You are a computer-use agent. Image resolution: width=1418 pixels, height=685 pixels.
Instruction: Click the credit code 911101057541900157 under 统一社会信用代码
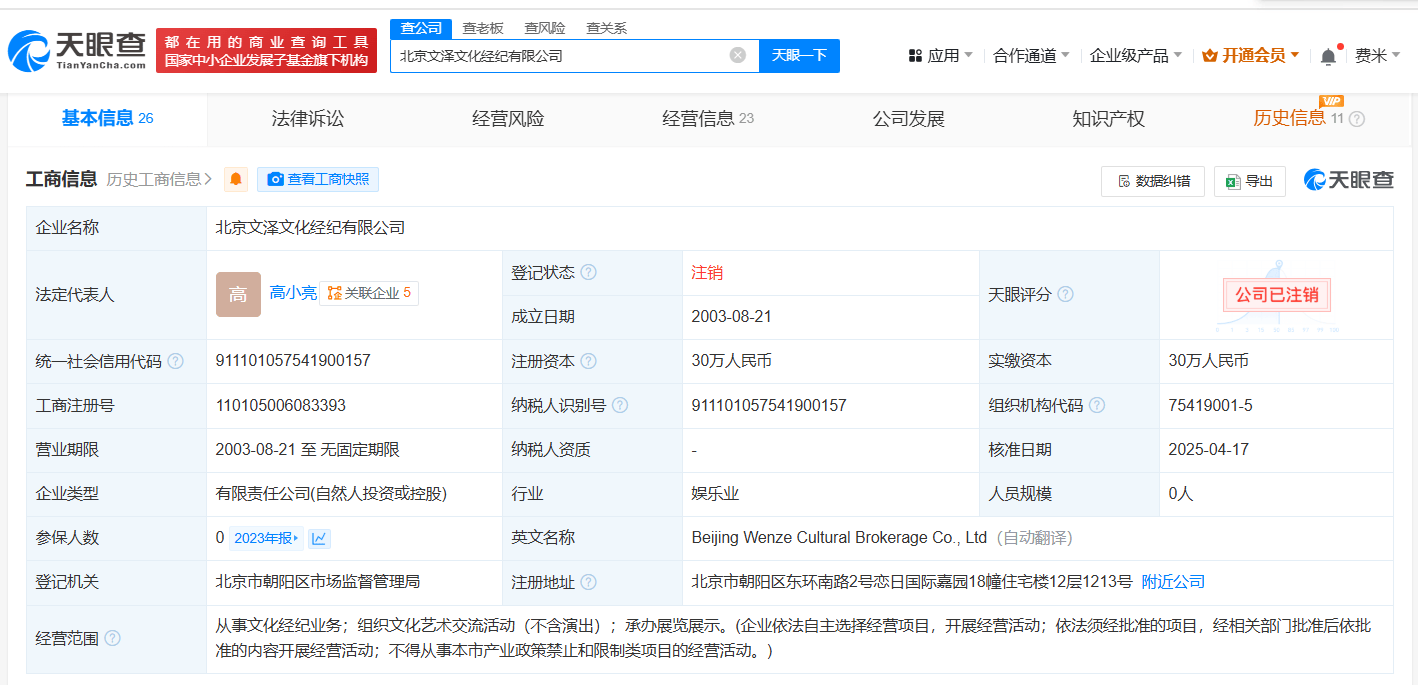coord(293,361)
